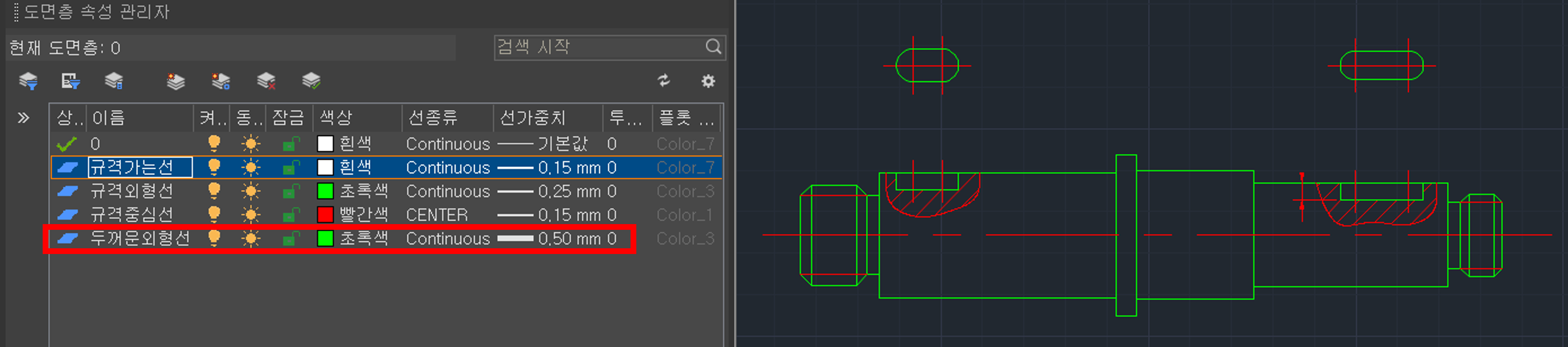
Task: Toggle freeze sun icon for 규격중심선
Action: pos(250,215)
